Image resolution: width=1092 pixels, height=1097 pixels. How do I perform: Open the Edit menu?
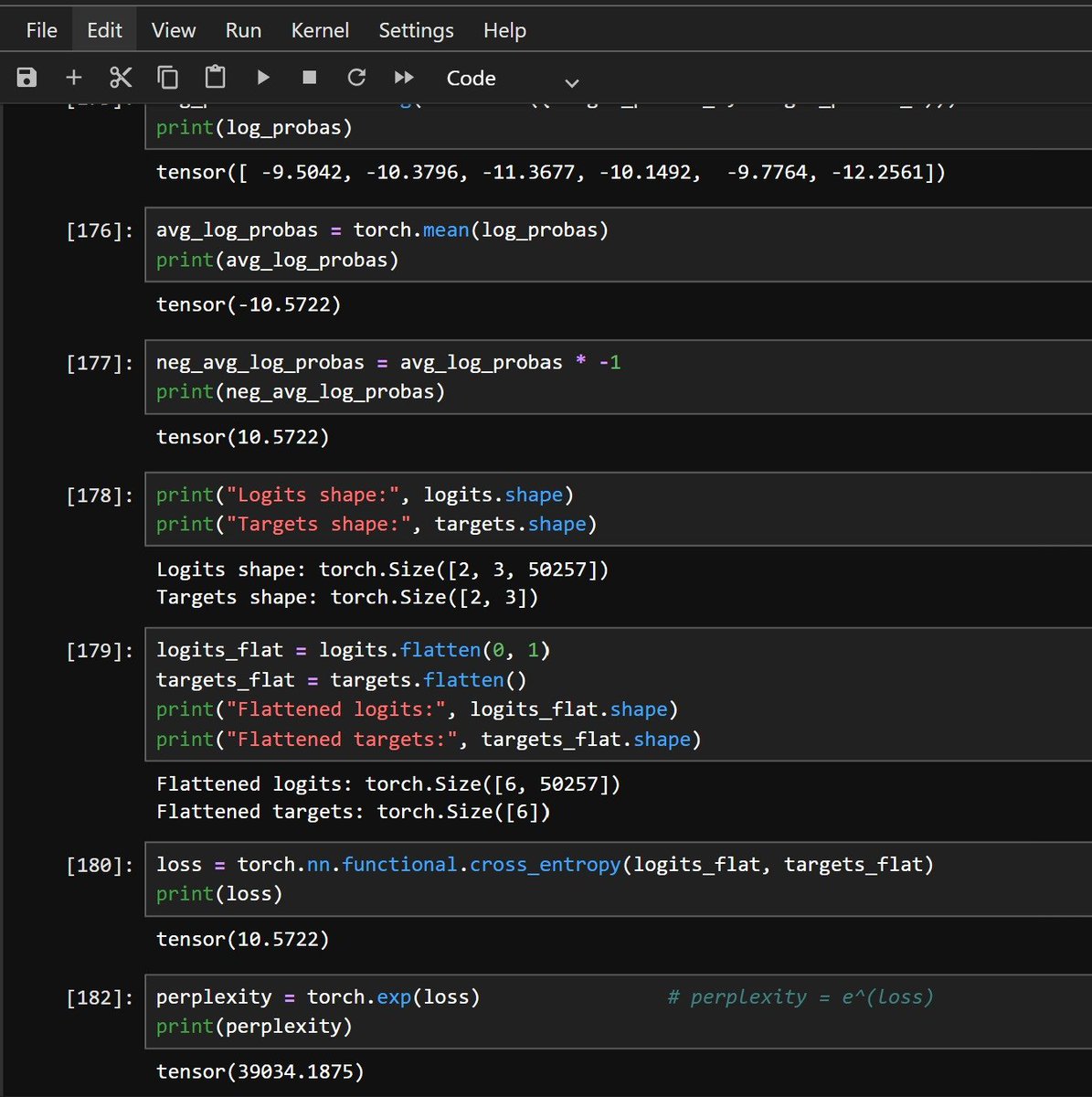[x=104, y=30]
